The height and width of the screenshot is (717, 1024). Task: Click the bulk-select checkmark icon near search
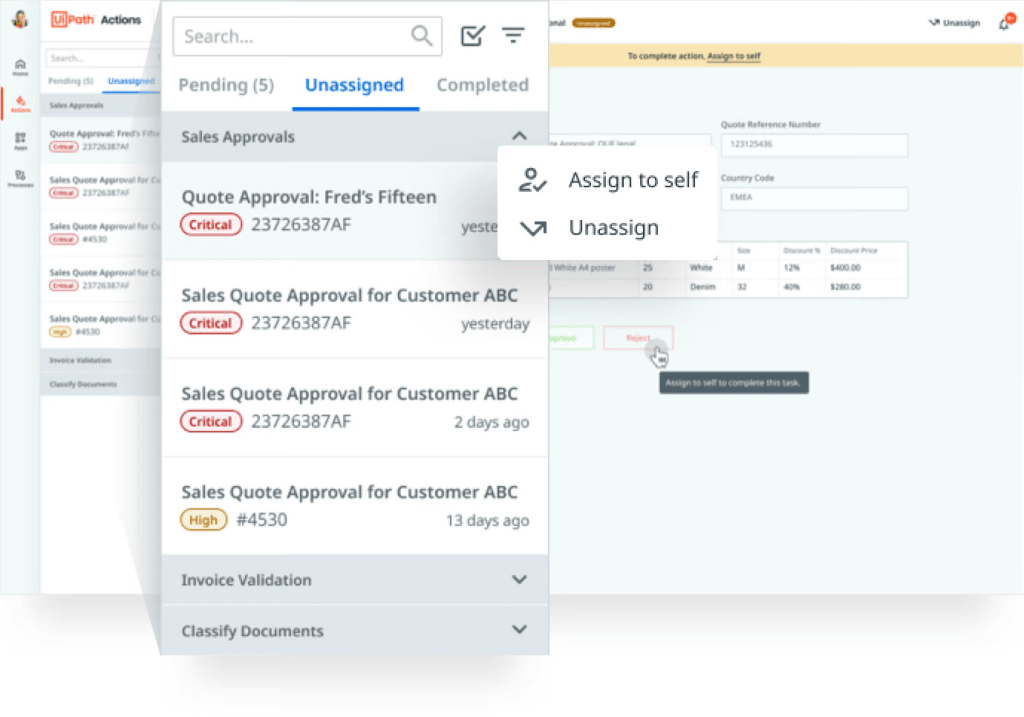[472, 35]
